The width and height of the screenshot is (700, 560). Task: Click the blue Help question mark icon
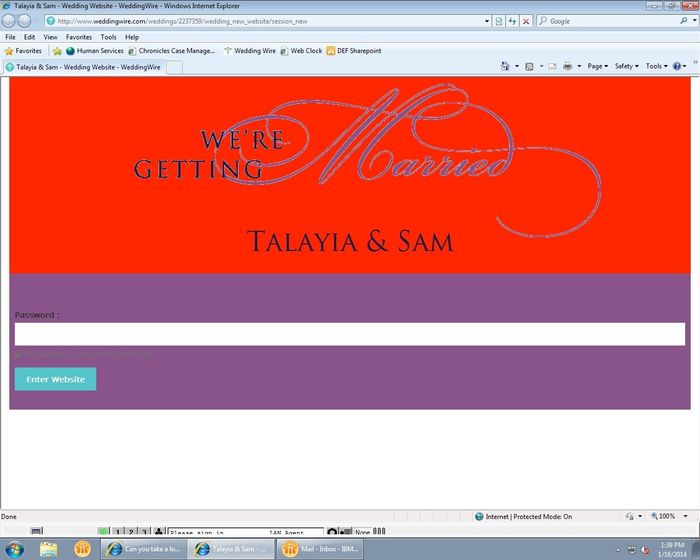(679, 66)
